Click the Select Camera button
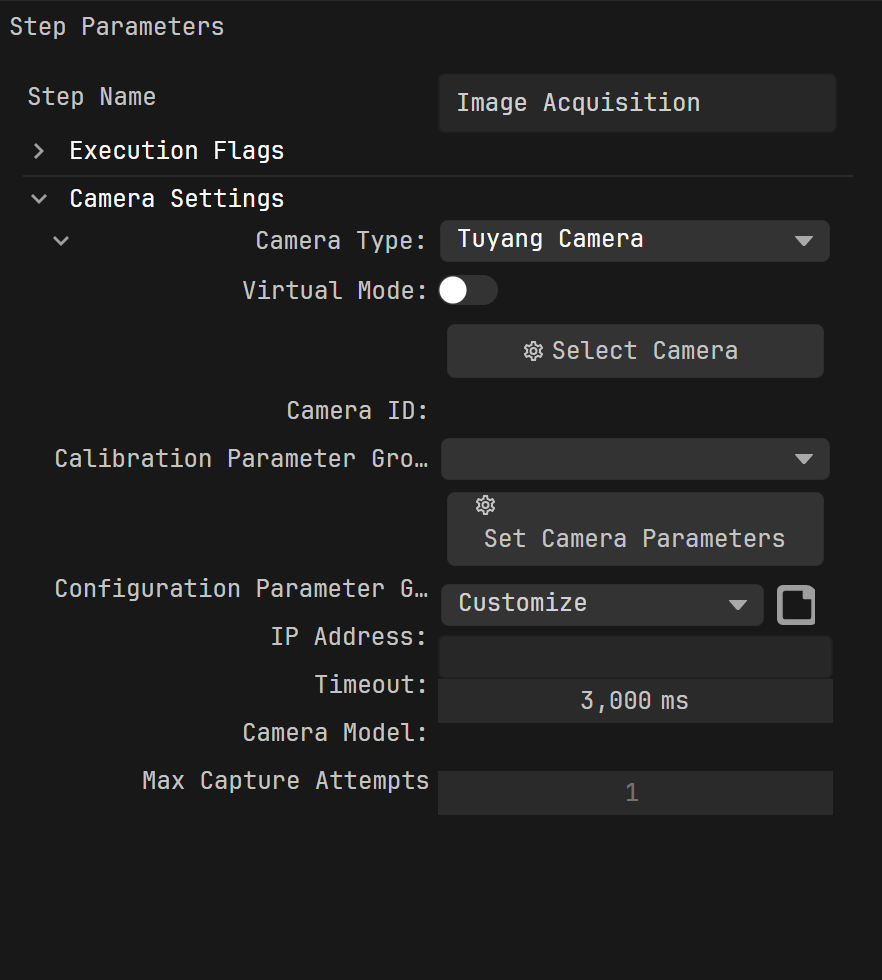882x980 pixels. (x=635, y=351)
